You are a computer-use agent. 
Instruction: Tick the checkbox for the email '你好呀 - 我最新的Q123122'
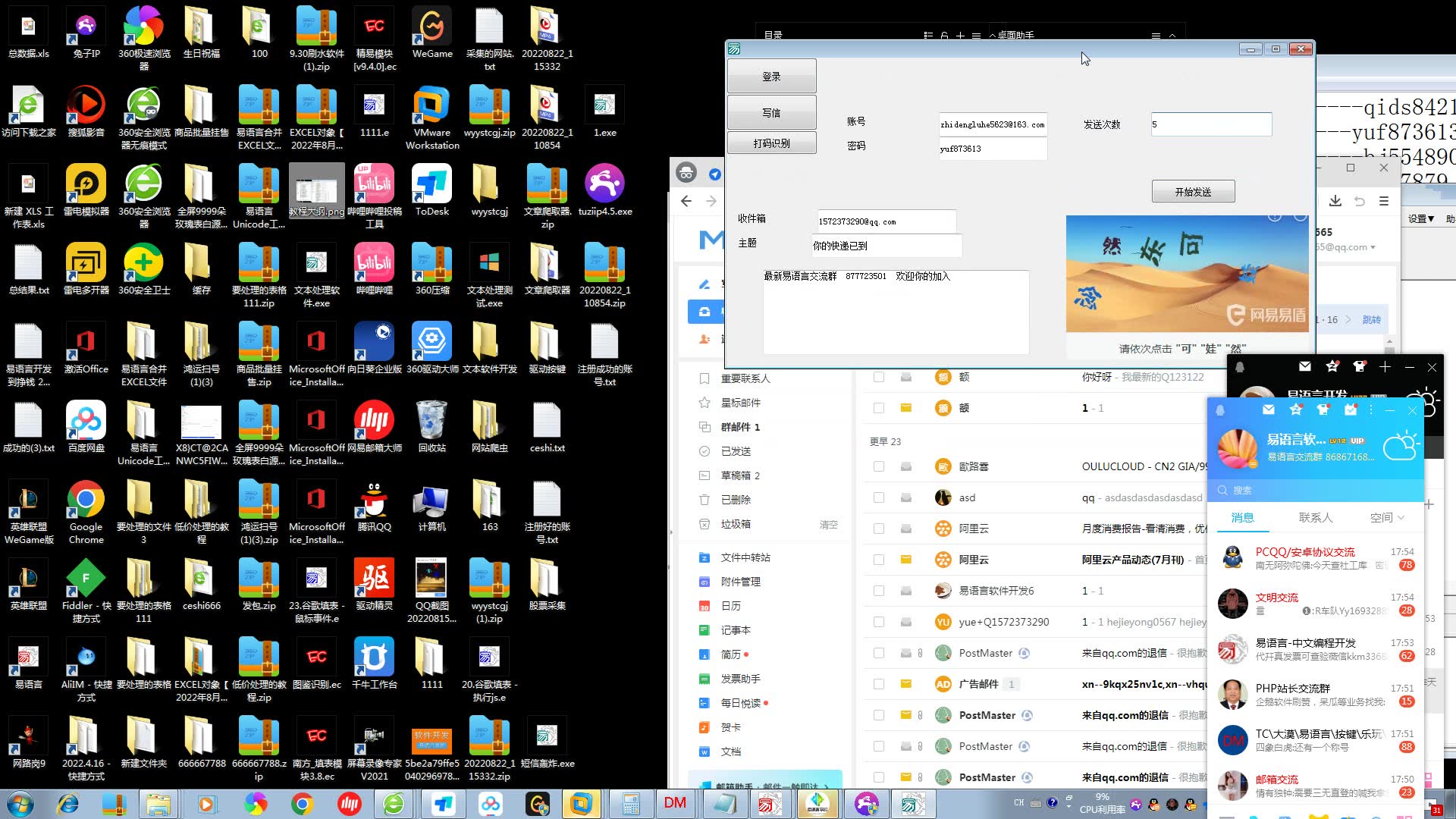(879, 377)
